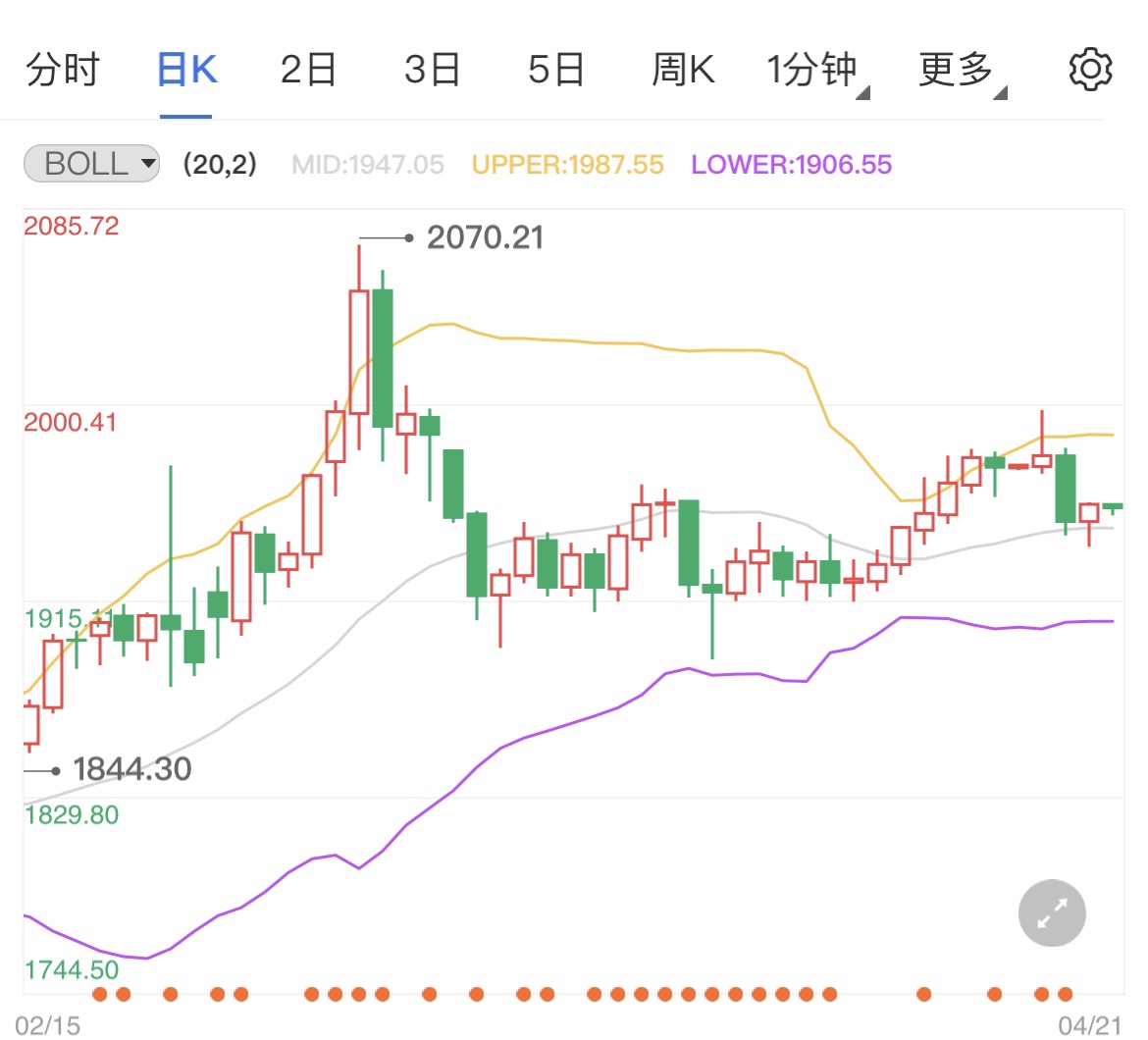
Task: Select the 日K tab
Action: 186,71
